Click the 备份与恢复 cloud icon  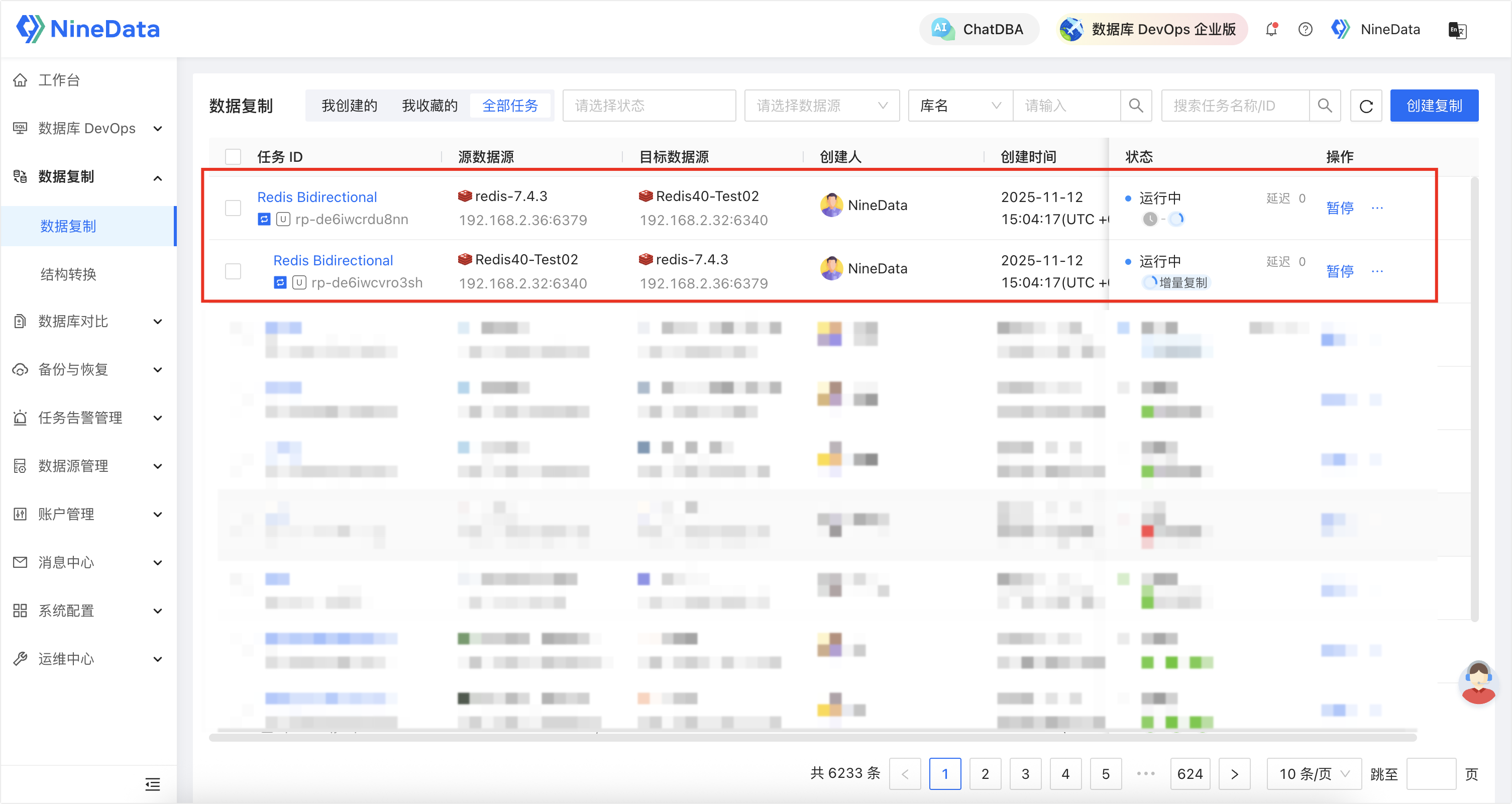(x=20, y=369)
